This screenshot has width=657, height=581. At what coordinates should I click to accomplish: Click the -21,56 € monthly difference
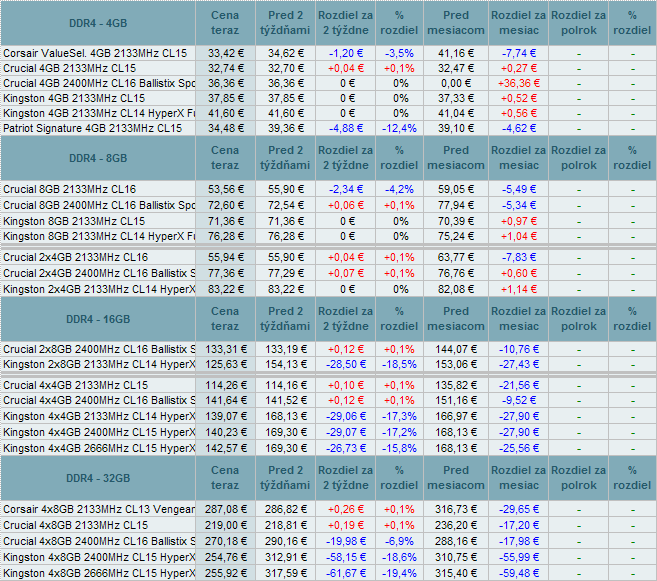519,385
